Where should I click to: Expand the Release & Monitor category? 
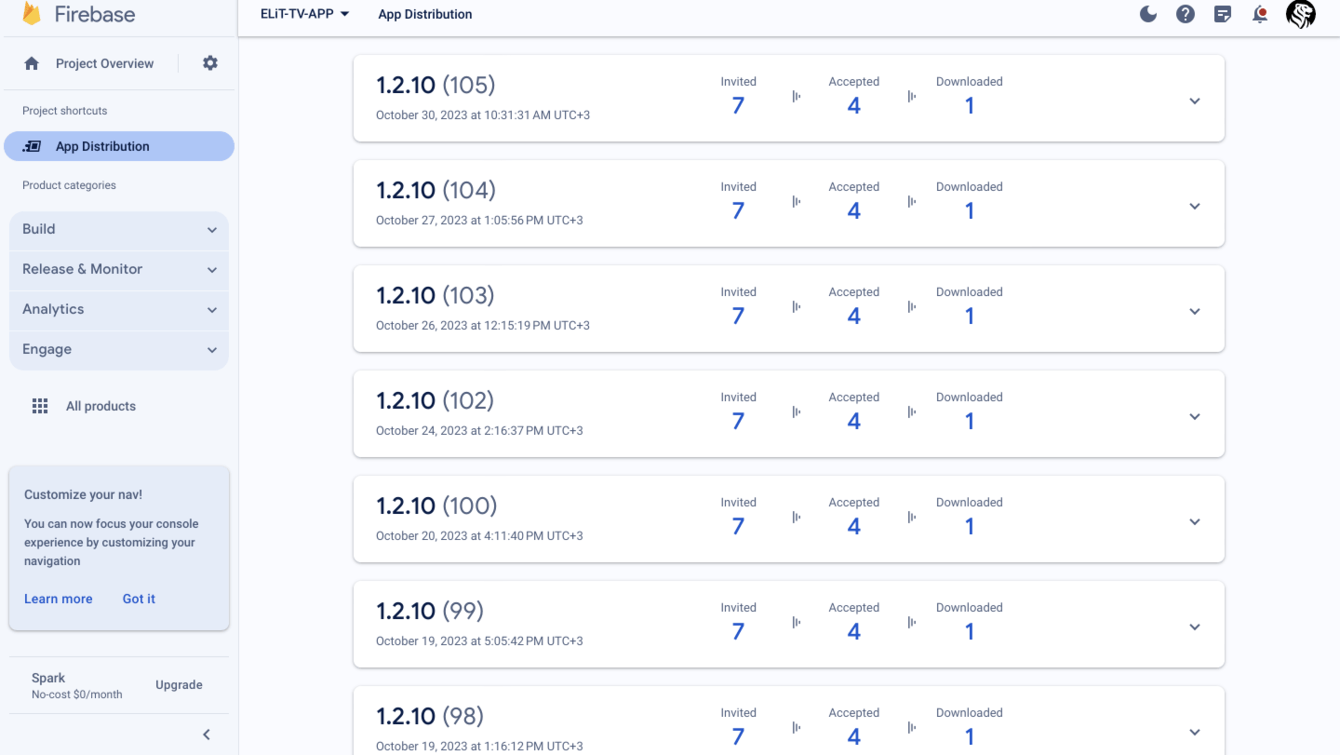click(x=119, y=270)
